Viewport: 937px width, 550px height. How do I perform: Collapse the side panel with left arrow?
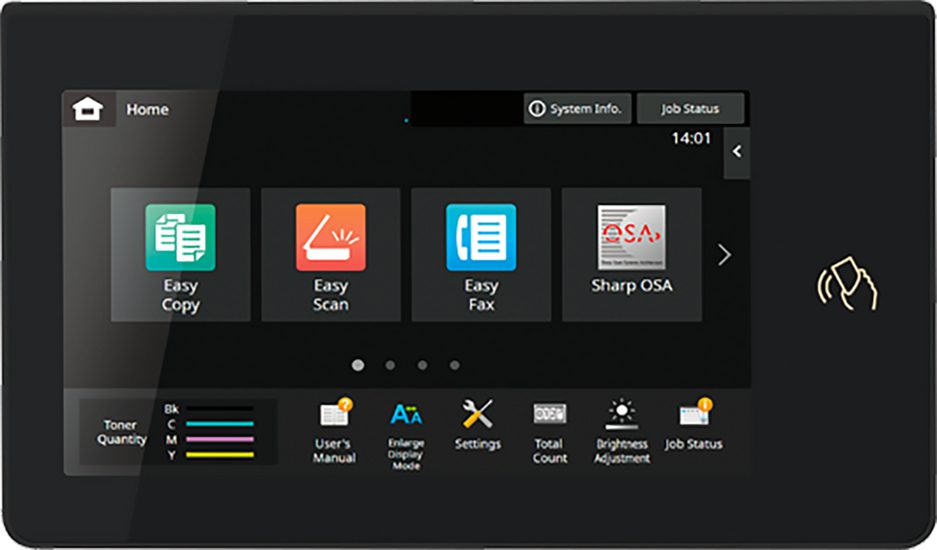(737, 152)
